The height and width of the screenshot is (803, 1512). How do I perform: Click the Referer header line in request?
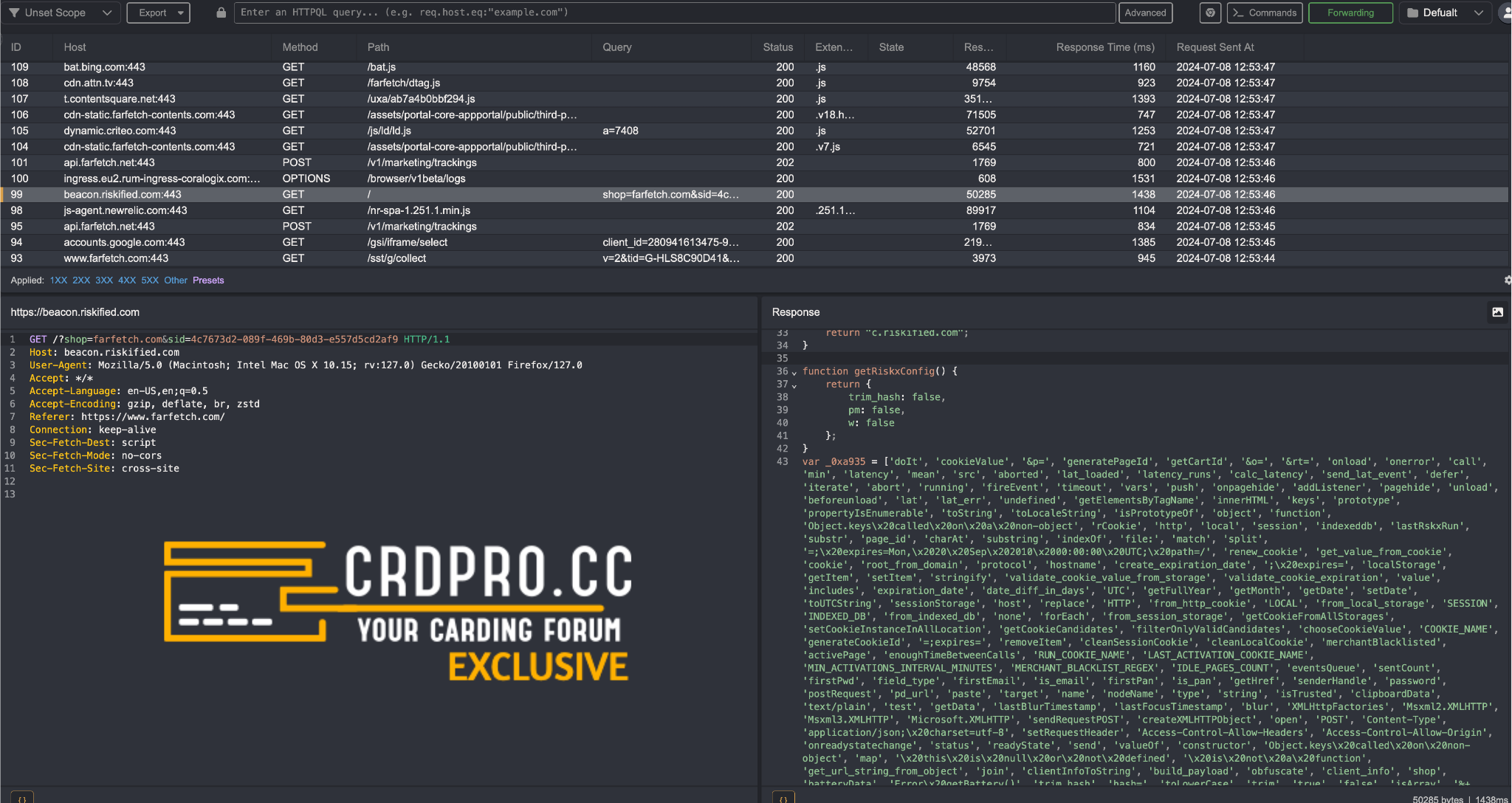[x=127, y=417]
